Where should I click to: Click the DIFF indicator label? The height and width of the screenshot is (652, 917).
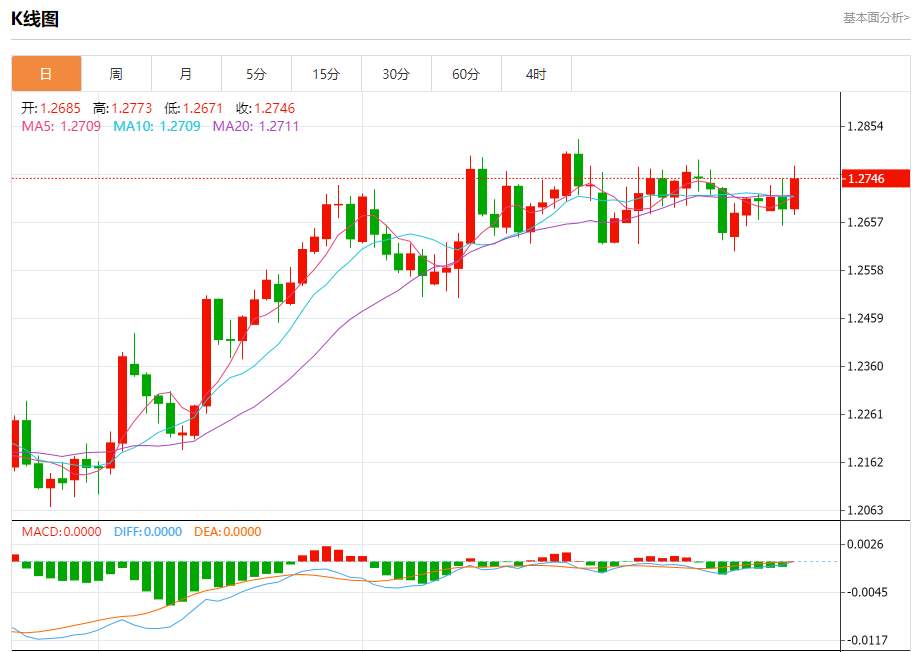click(x=147, y=532)
